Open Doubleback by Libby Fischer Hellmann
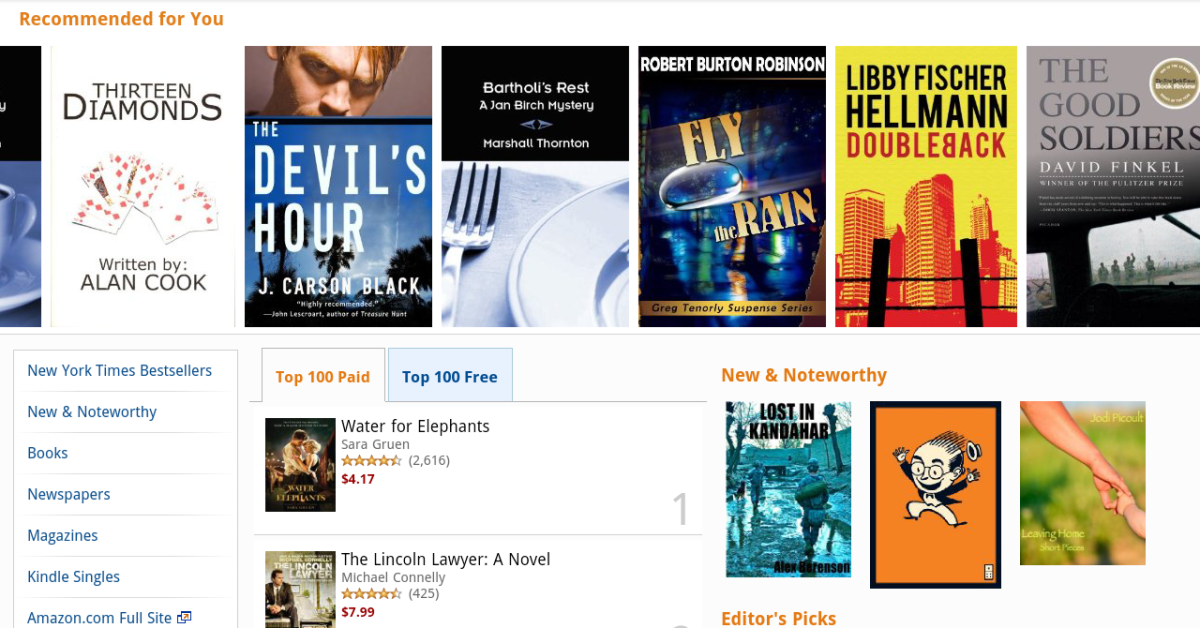Image resolution: width=1200 pixels, height=628 pixels. pos(926,187)
